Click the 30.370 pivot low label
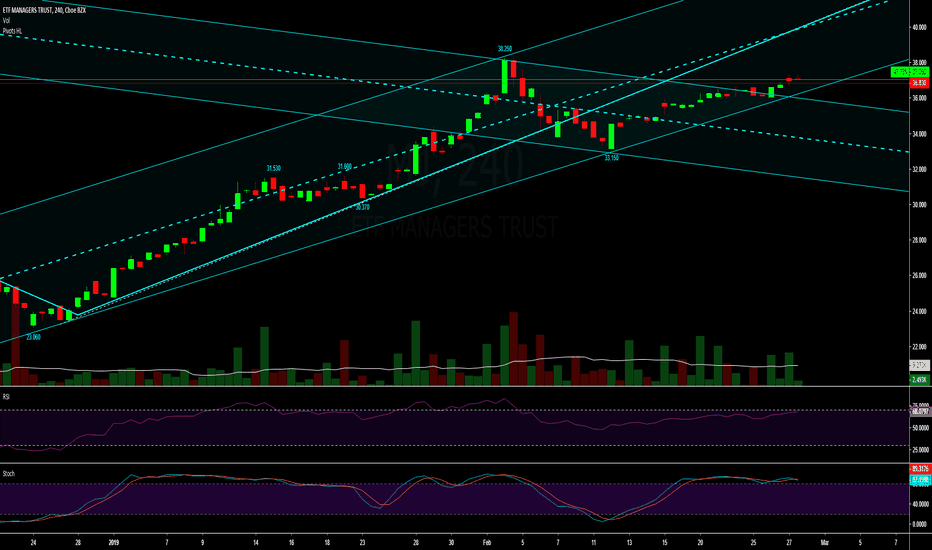 click(x=363, y=207)
